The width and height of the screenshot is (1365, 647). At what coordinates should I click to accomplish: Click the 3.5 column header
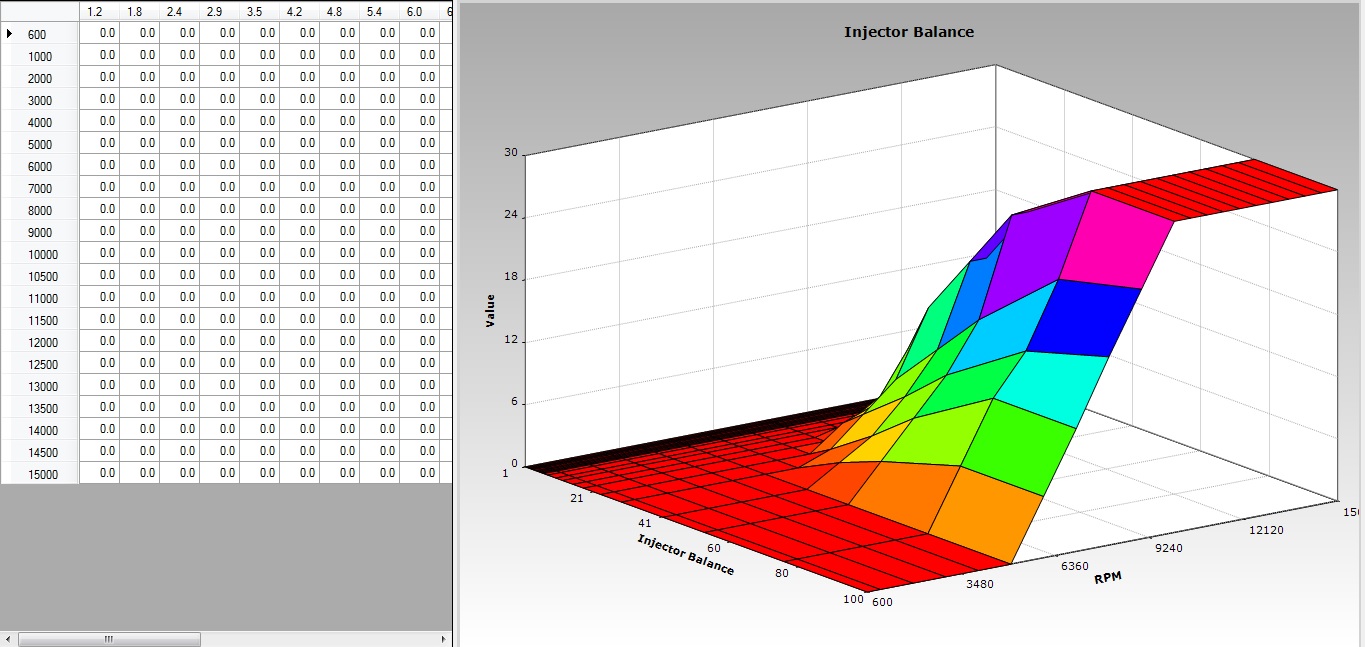(254, 11)
